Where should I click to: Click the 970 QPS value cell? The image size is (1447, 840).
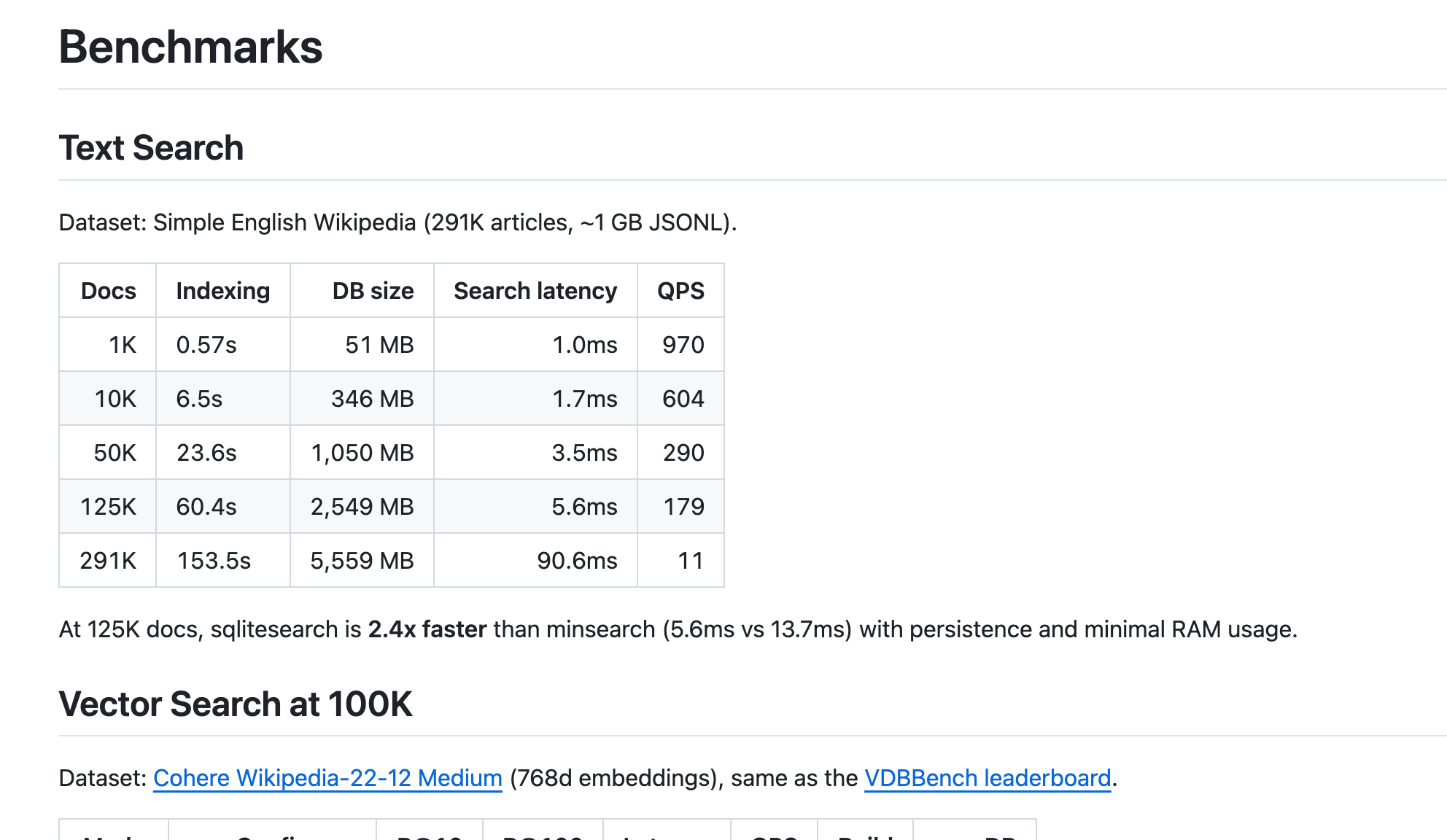coord(683,345)
